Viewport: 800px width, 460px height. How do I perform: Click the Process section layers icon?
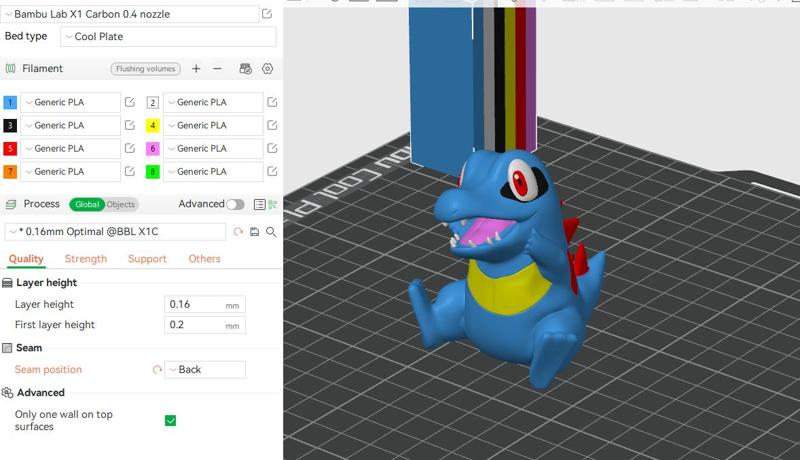click(11, 205)
